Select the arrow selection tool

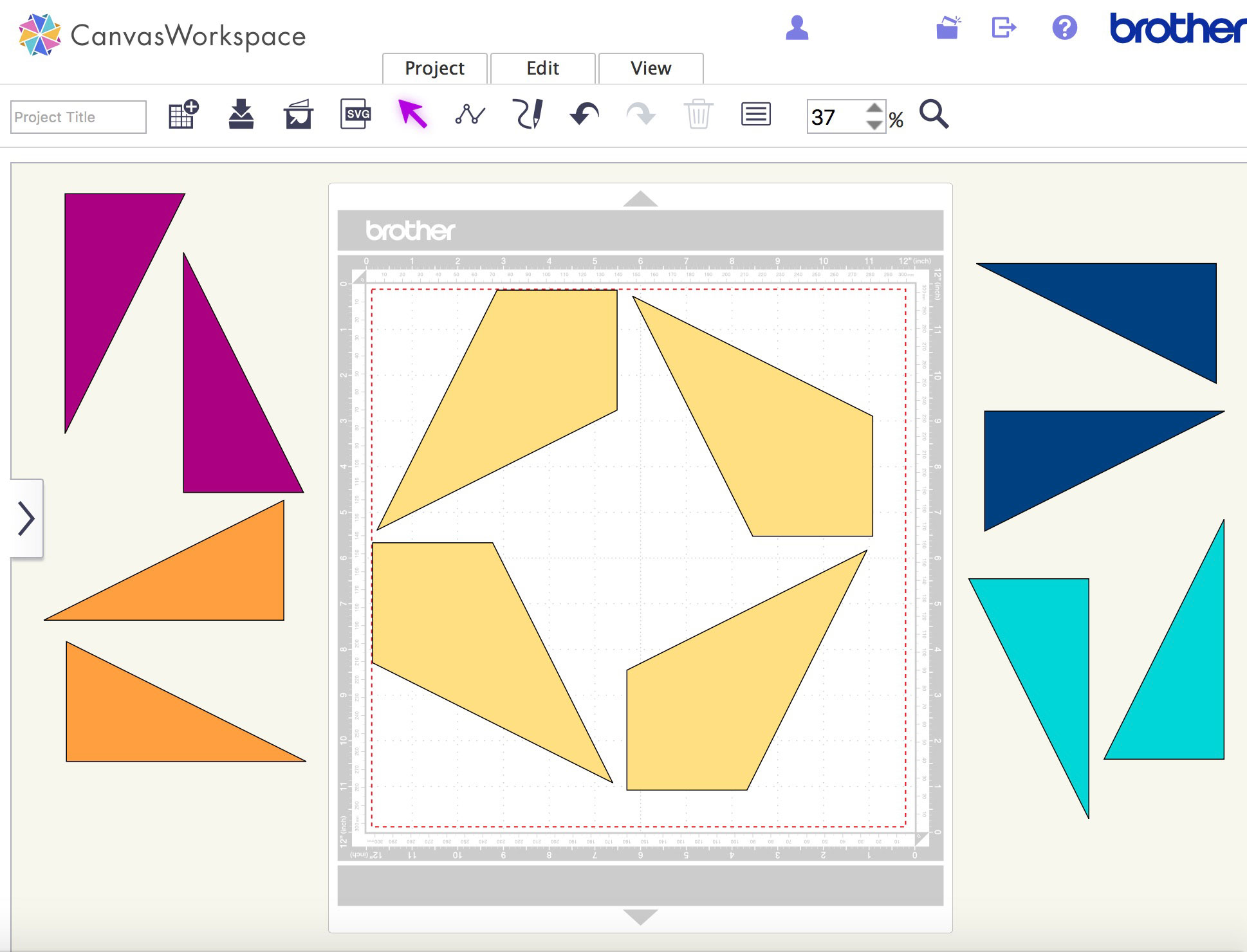(x=412, y=114)
